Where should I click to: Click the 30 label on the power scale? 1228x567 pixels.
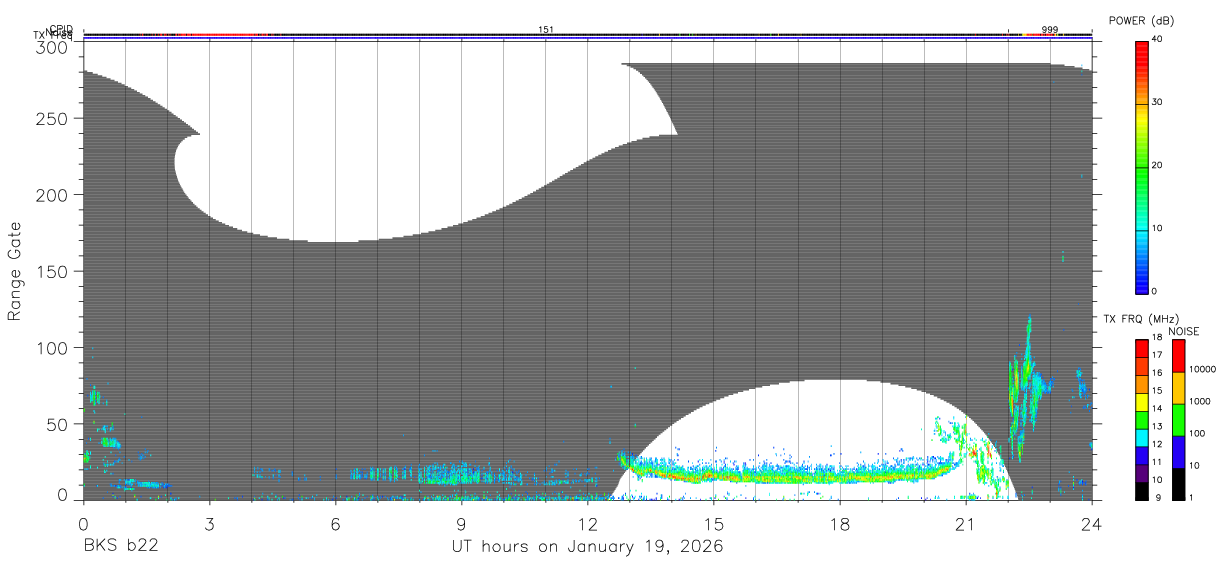tap(1158, 102)
